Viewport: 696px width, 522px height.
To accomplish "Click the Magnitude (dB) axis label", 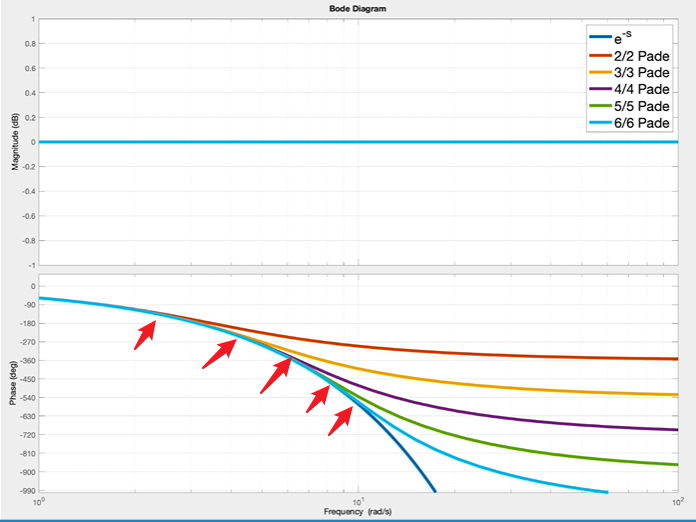I will [x=15, y=142].
